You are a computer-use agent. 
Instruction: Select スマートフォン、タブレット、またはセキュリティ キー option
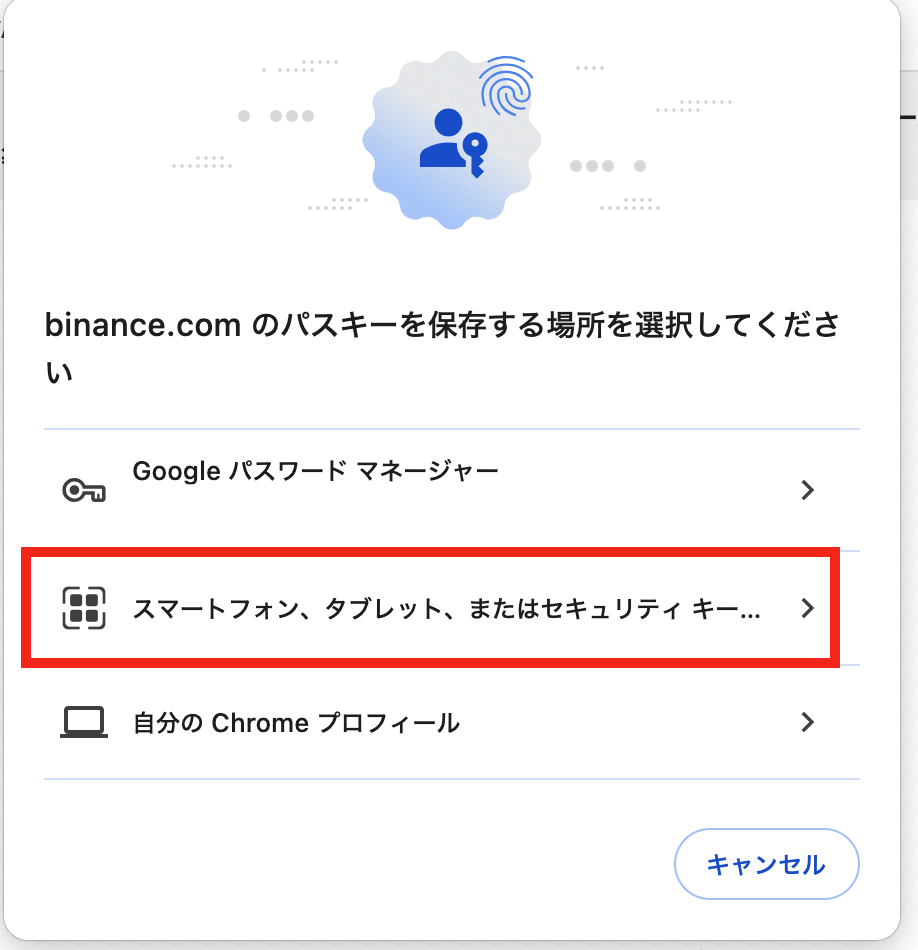click(430, 608)
